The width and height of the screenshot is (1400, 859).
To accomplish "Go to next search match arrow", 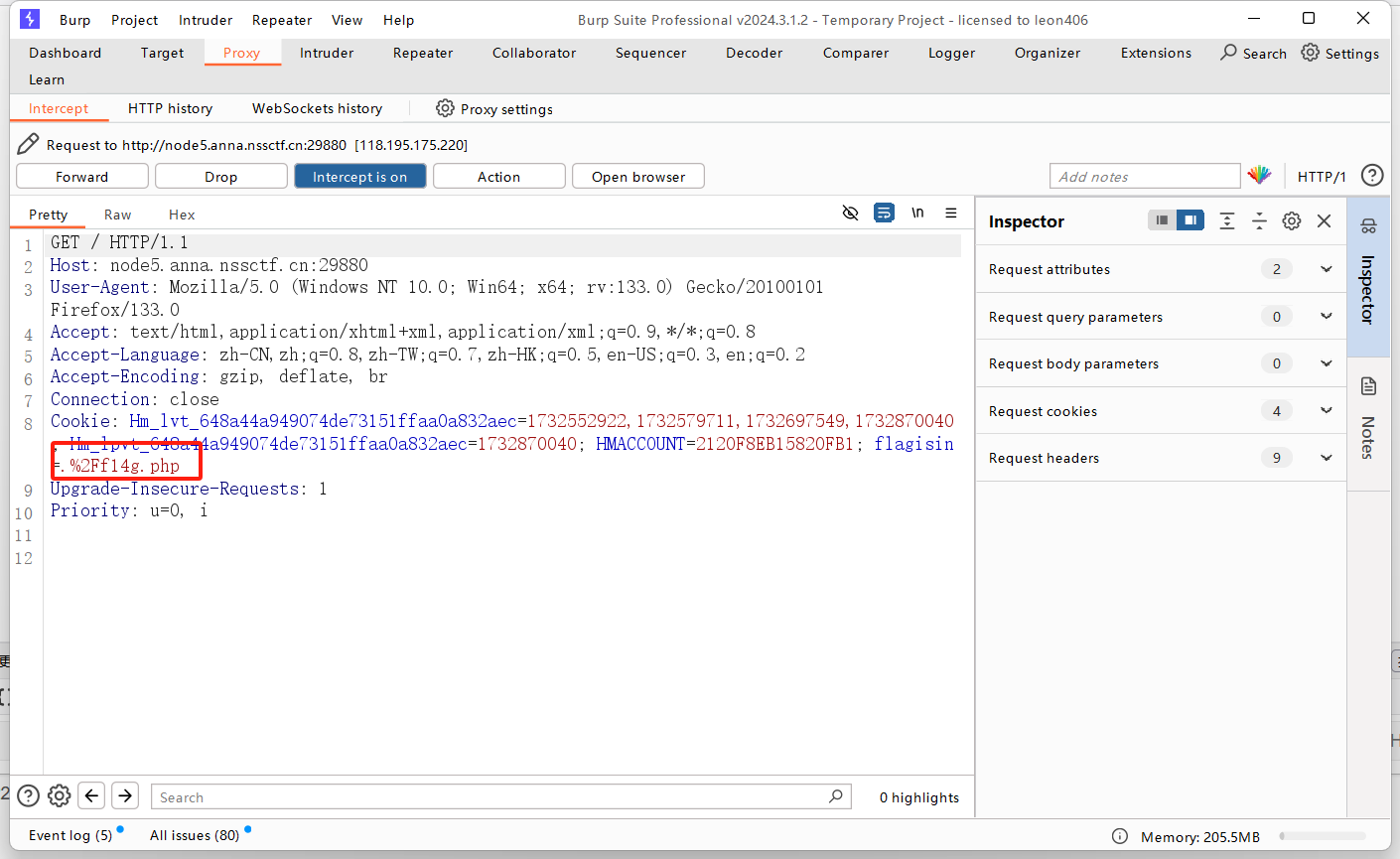I will [125, 795].
